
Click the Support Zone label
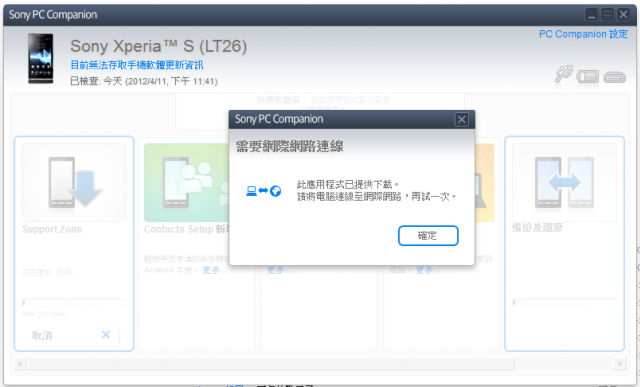(52, 229)
